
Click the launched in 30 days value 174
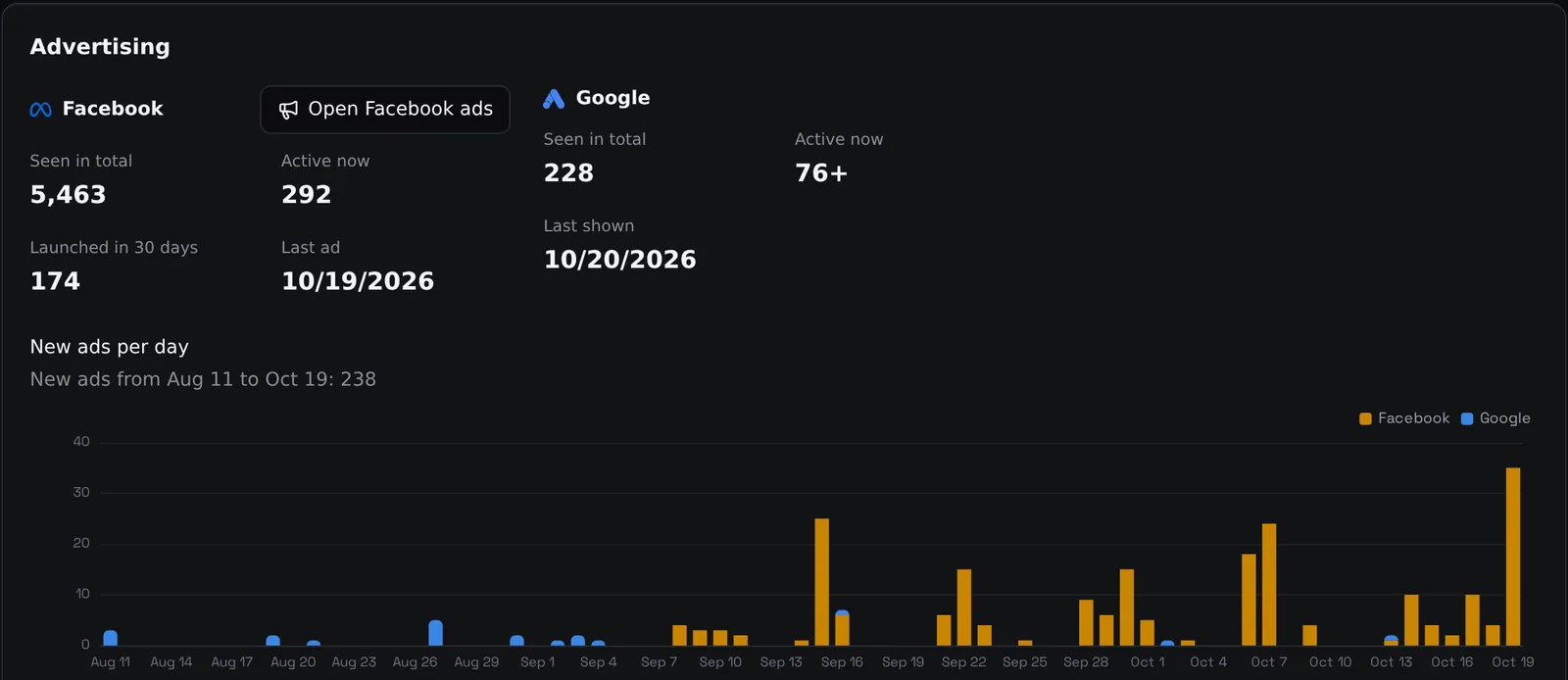[x=55, y=281]
